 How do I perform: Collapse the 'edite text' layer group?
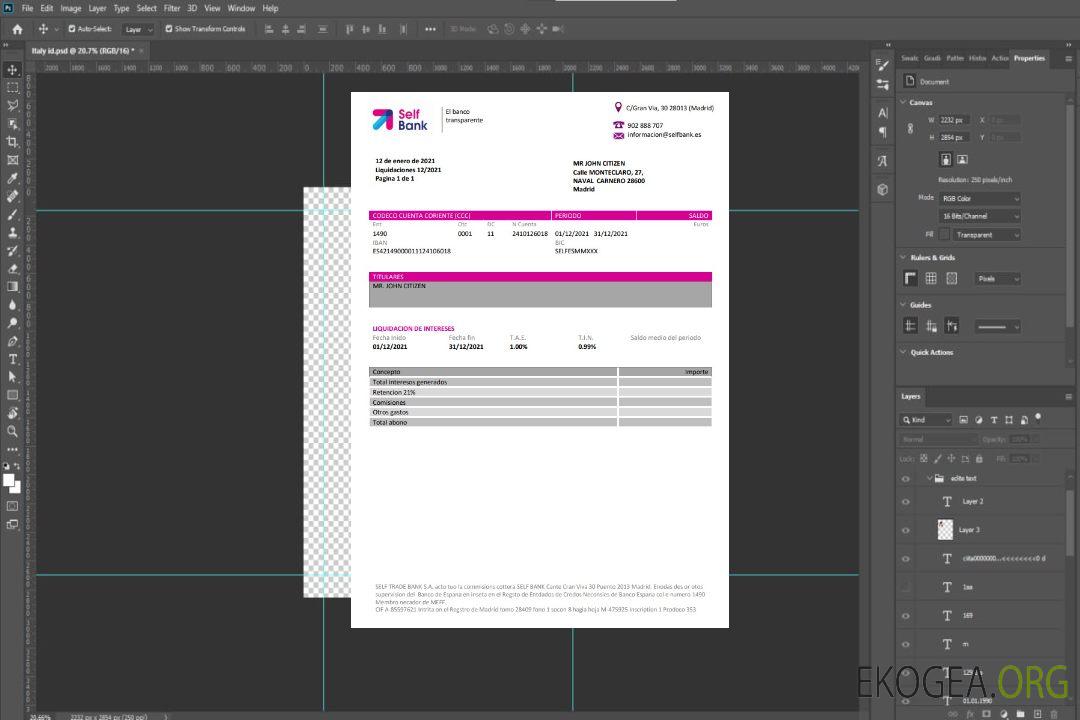pyautogui.click(x=929, y=478)
